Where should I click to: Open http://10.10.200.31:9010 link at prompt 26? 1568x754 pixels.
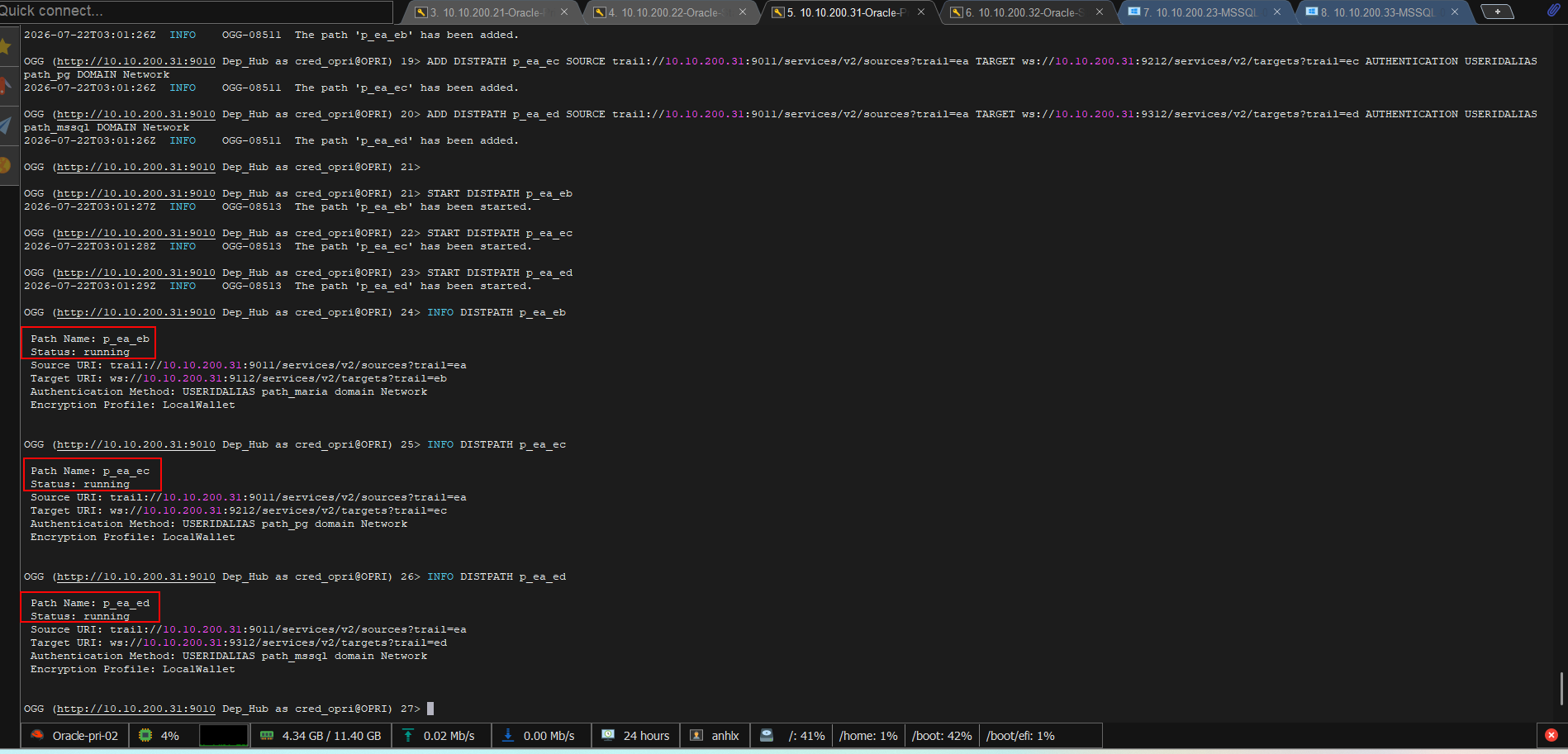pyautogui.click(x=136, y=576)
